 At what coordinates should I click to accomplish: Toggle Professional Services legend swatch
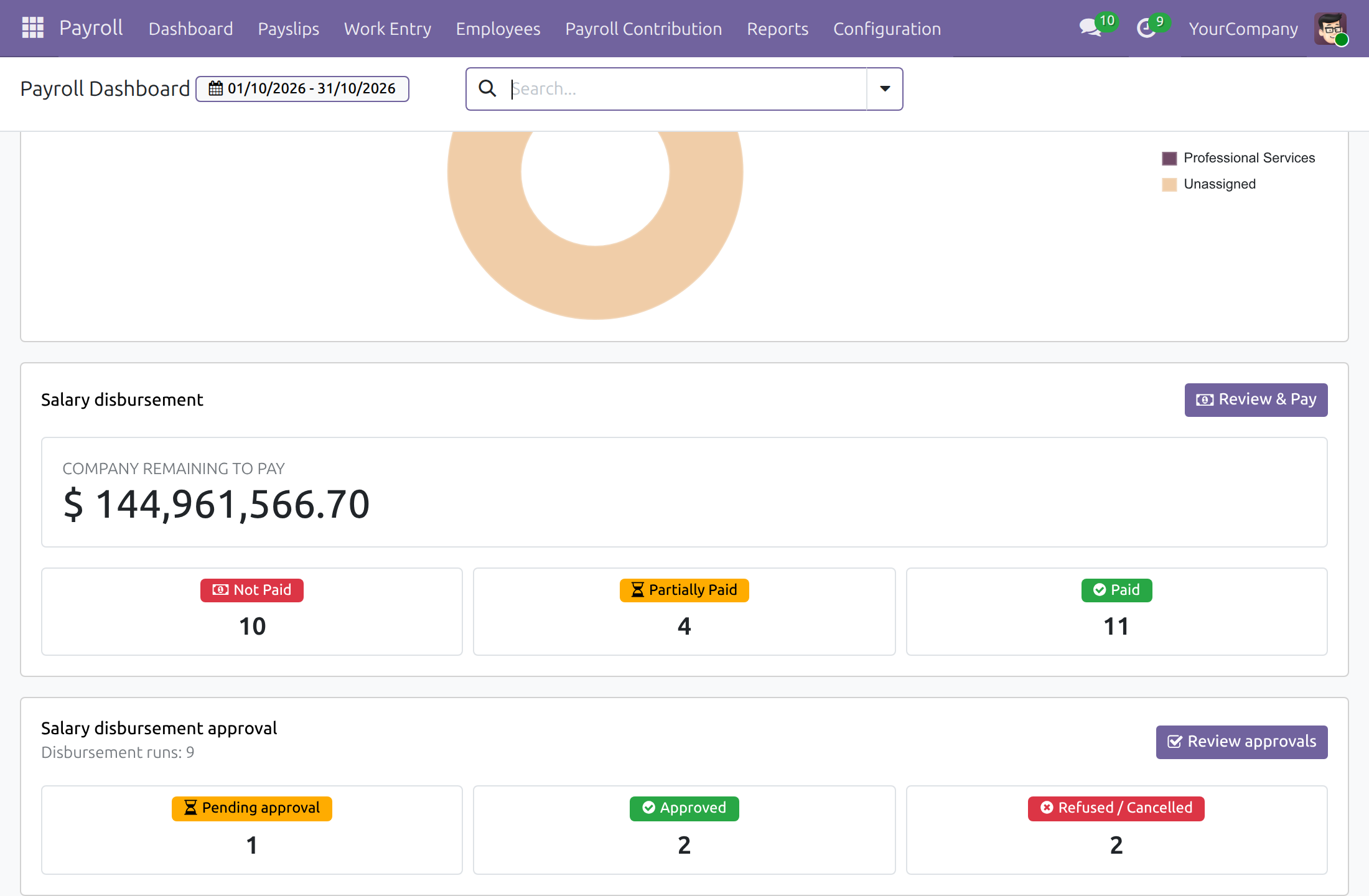1169,158
